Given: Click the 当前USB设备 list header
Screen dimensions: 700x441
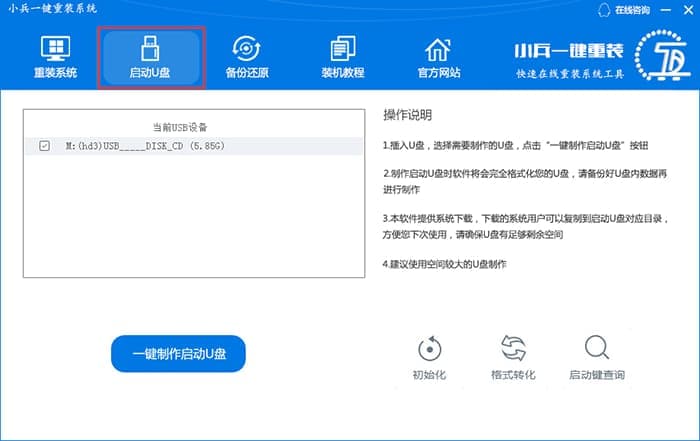Looking at the screenshot, I should [x=180, y=127].
